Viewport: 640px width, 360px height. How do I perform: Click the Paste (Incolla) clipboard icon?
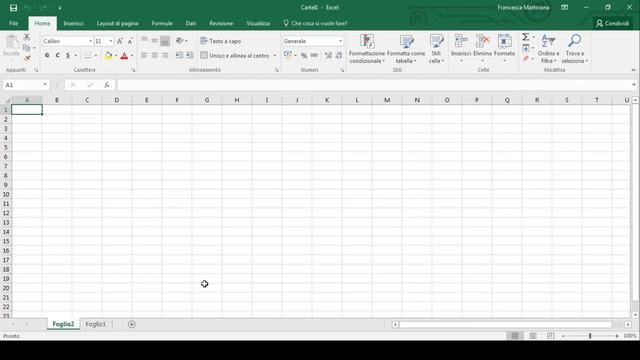click(12, 42)
